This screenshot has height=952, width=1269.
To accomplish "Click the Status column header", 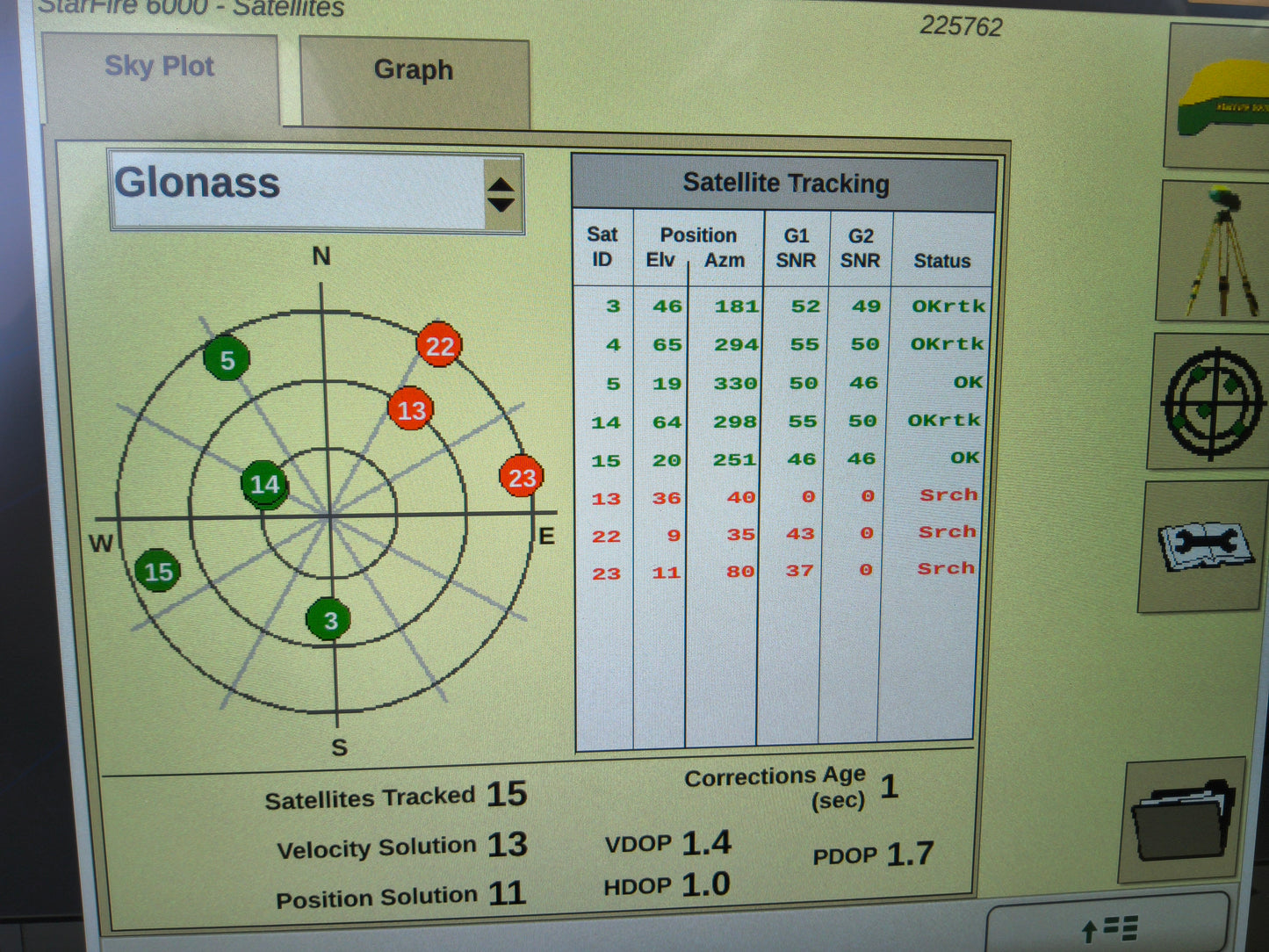I will click(941, 261).
